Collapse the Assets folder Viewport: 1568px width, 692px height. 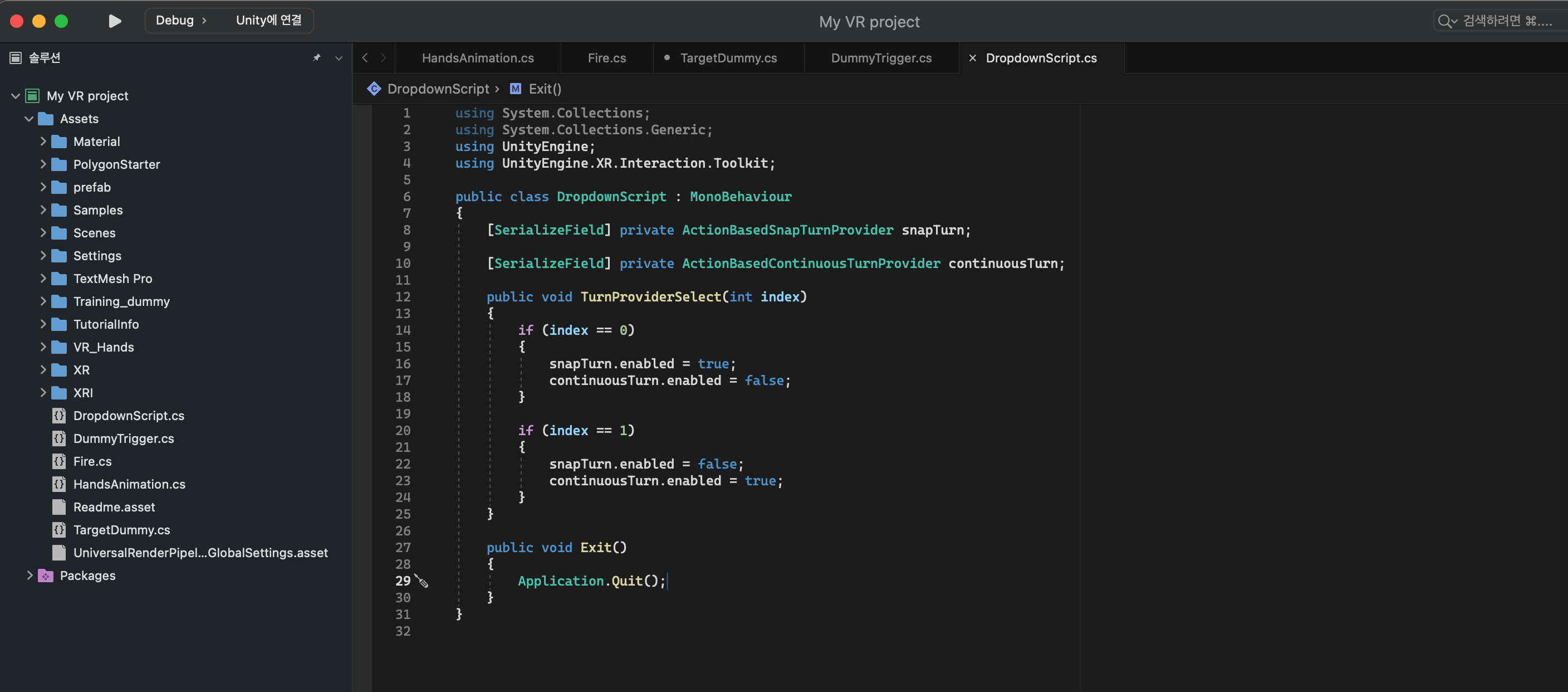28,119
